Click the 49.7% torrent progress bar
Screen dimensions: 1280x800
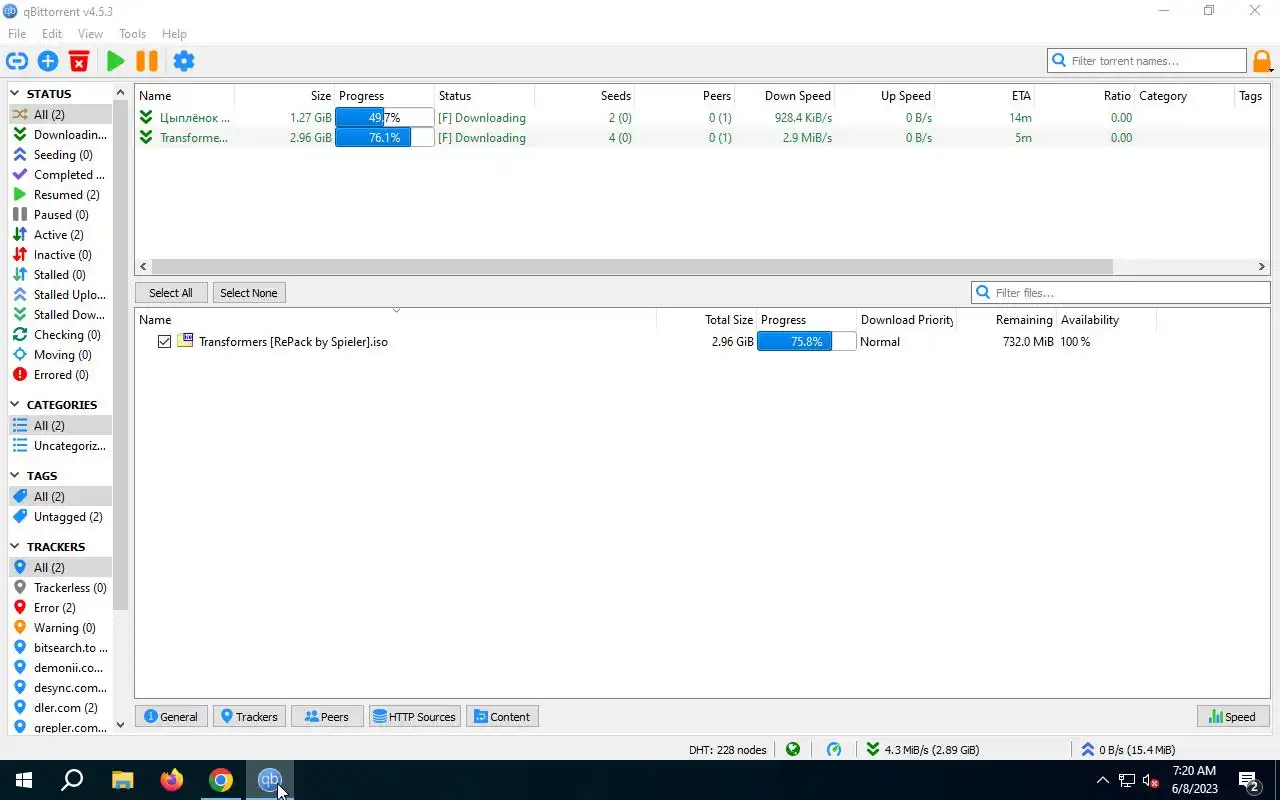pyautogui.click(x=384, y=118)
